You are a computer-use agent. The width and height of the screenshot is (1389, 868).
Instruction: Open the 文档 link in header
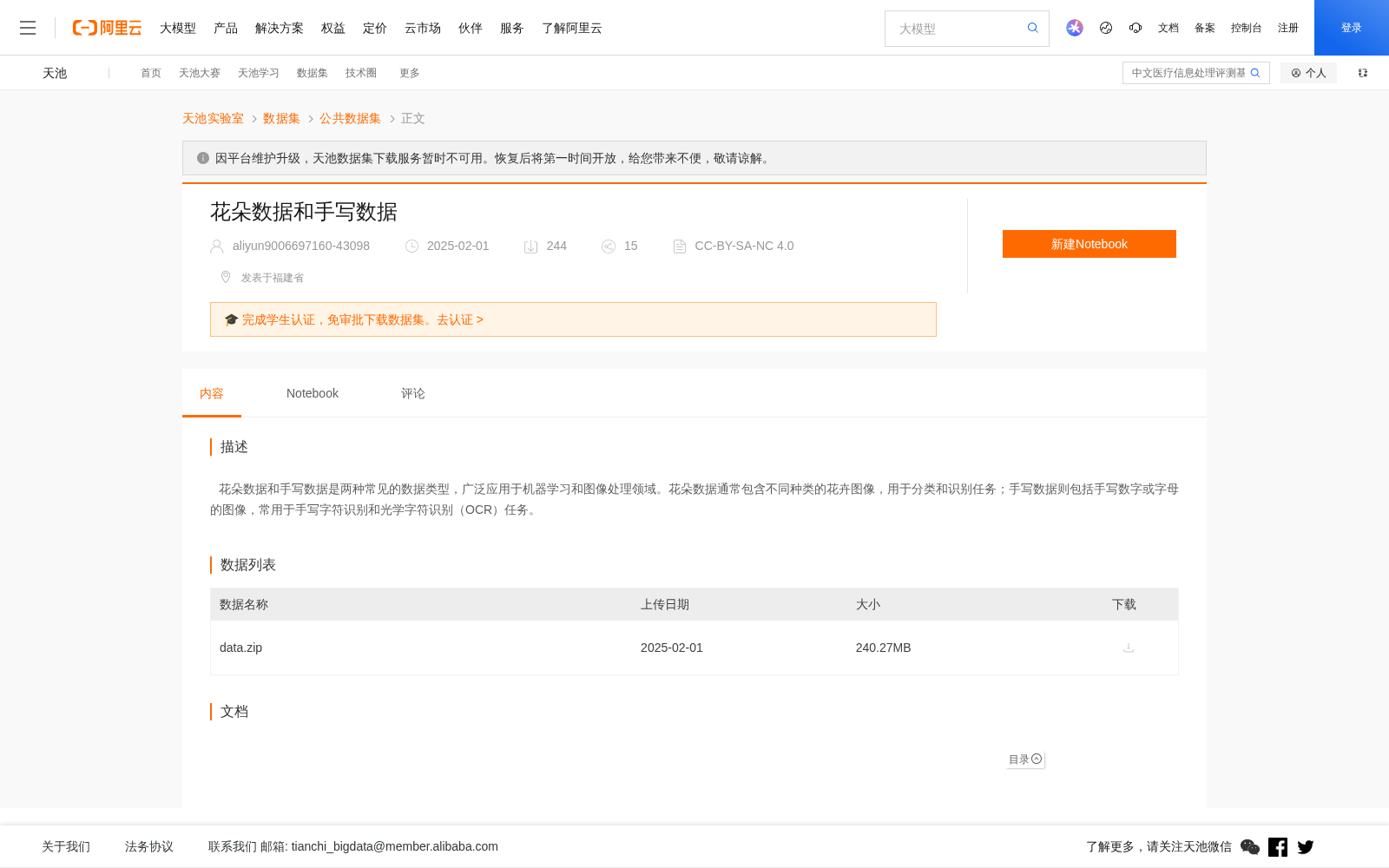coord(1168,28)
